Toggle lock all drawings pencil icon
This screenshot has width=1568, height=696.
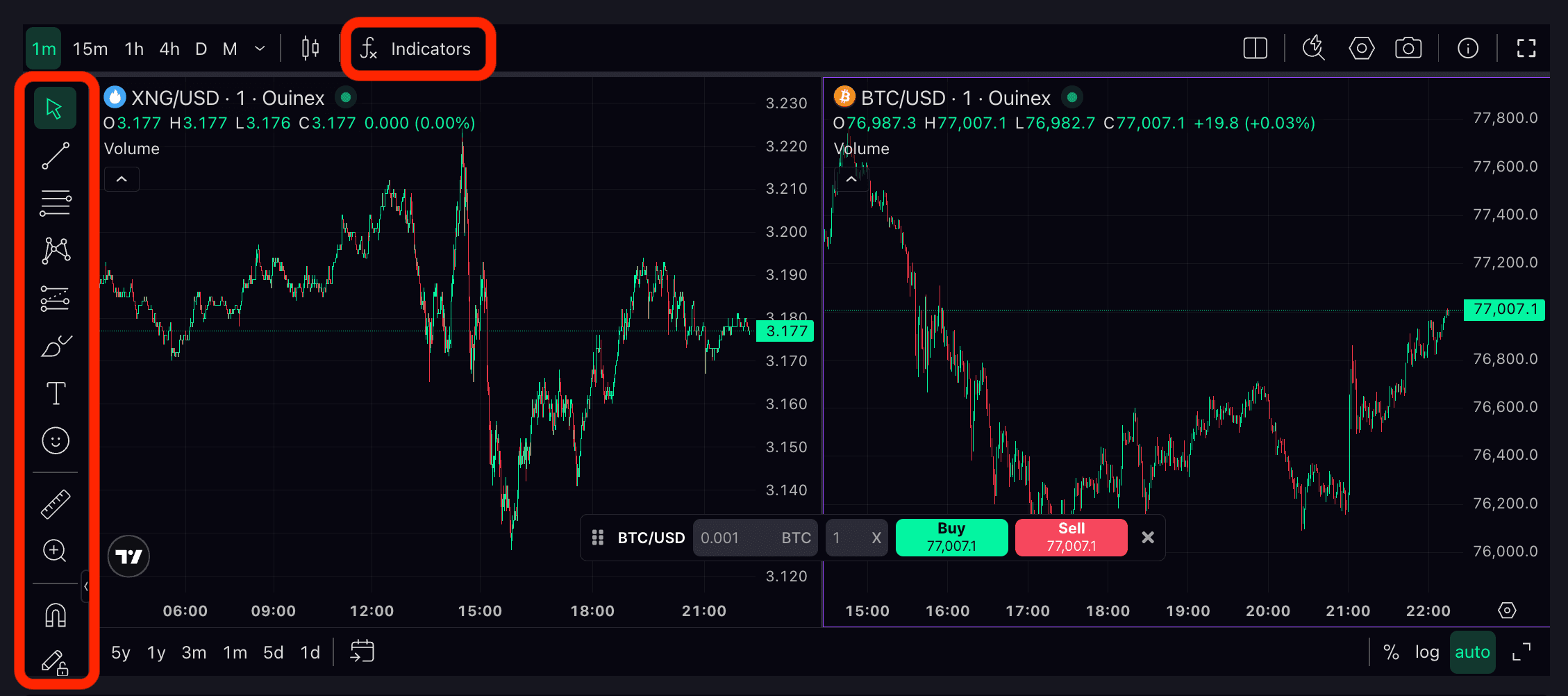click(x=55, y=663)
